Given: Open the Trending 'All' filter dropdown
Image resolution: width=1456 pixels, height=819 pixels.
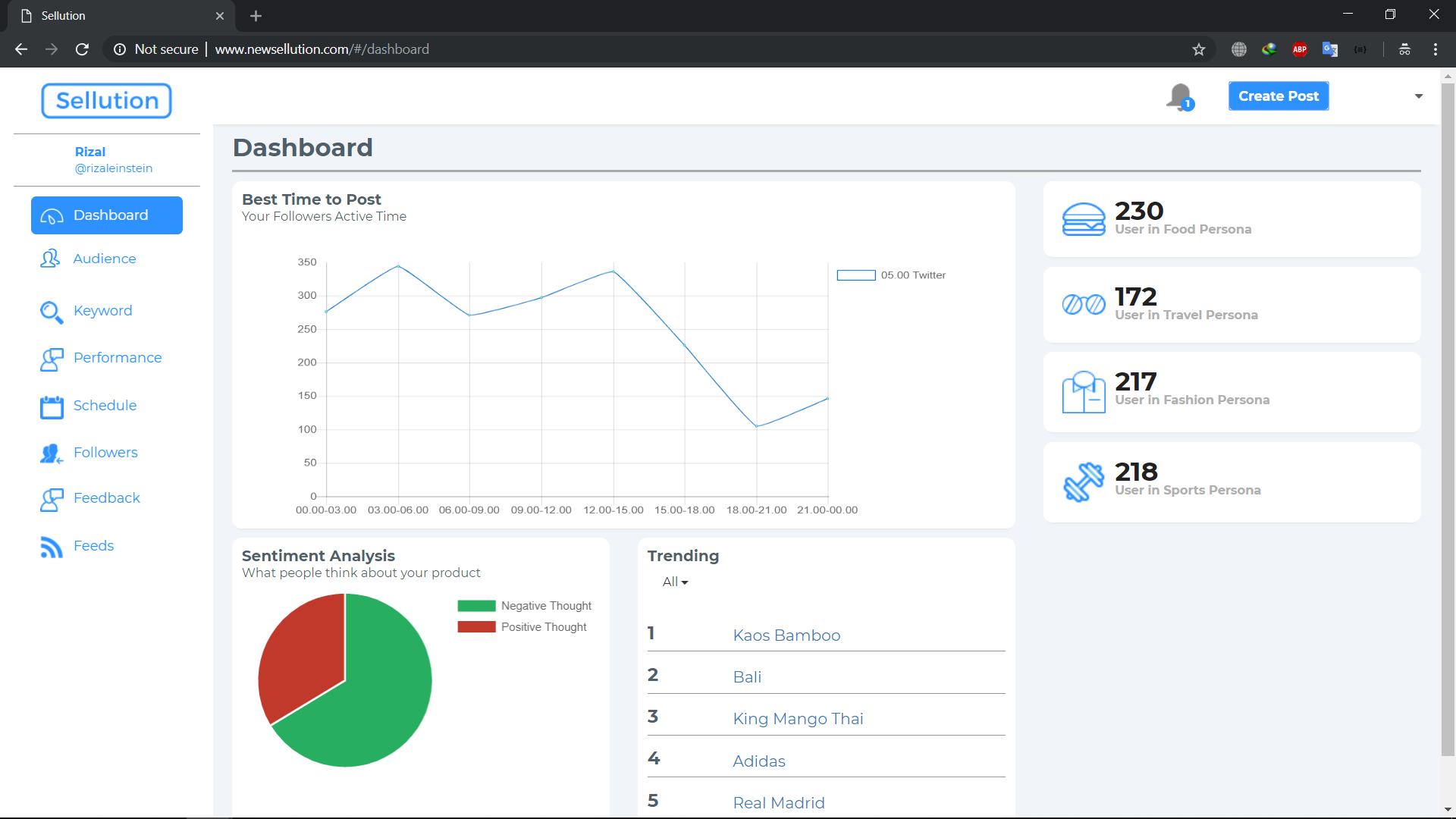Looking at the screenshot, I should (x=675, y=582).
